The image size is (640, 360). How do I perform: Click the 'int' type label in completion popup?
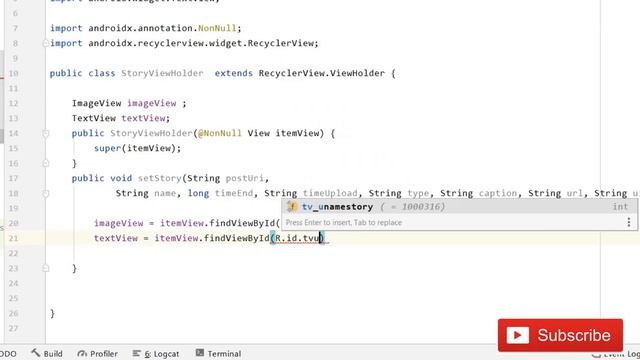pos(620,207)
